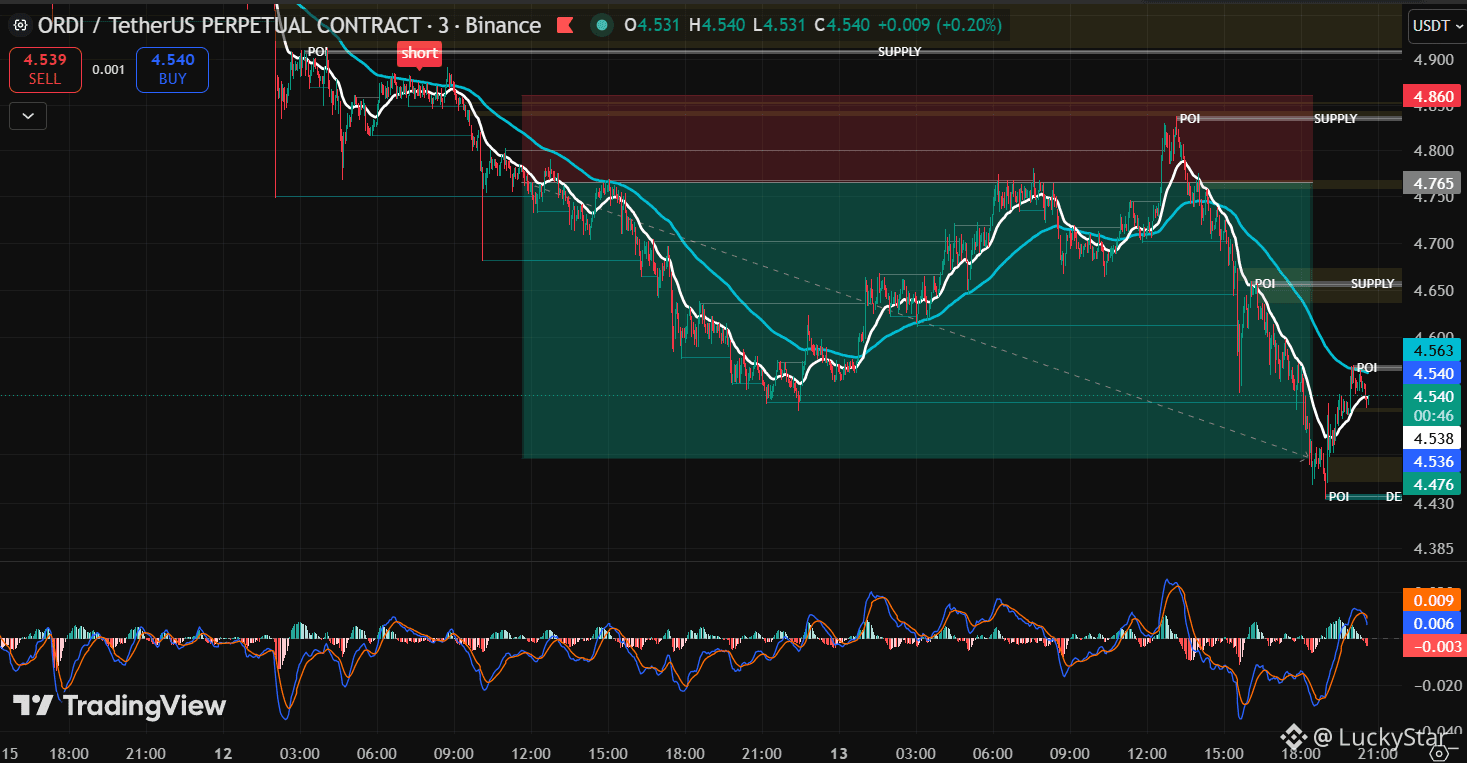Click the blue 0.006 indicator value tag
Viewport: 1467px width, 763px height.
pyautogui.click(x=1432, y=623)
